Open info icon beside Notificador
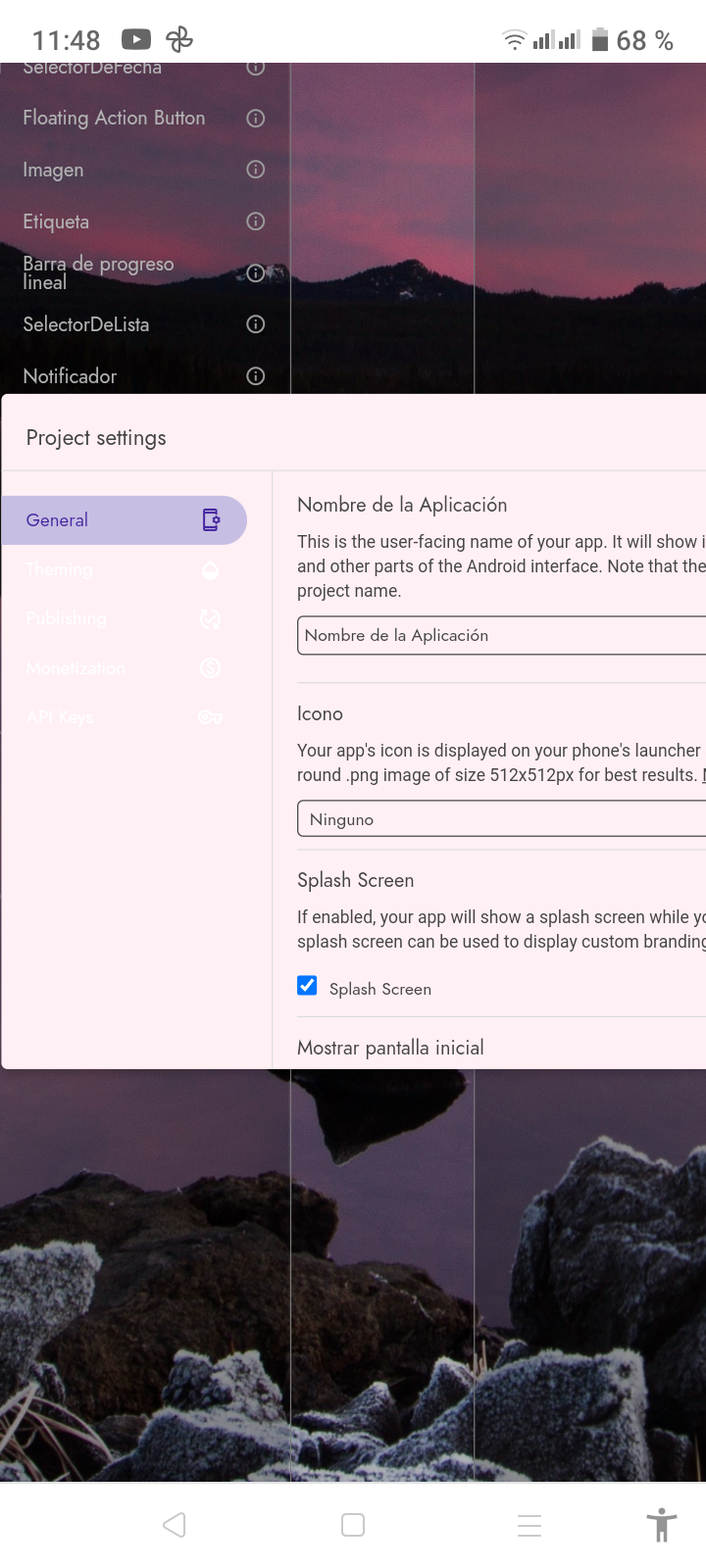706x1568 pixels. (256, 376)
